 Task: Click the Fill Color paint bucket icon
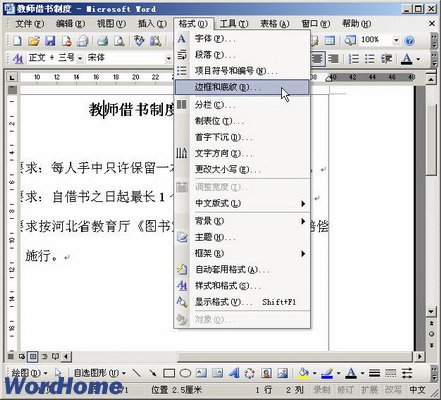303,373
